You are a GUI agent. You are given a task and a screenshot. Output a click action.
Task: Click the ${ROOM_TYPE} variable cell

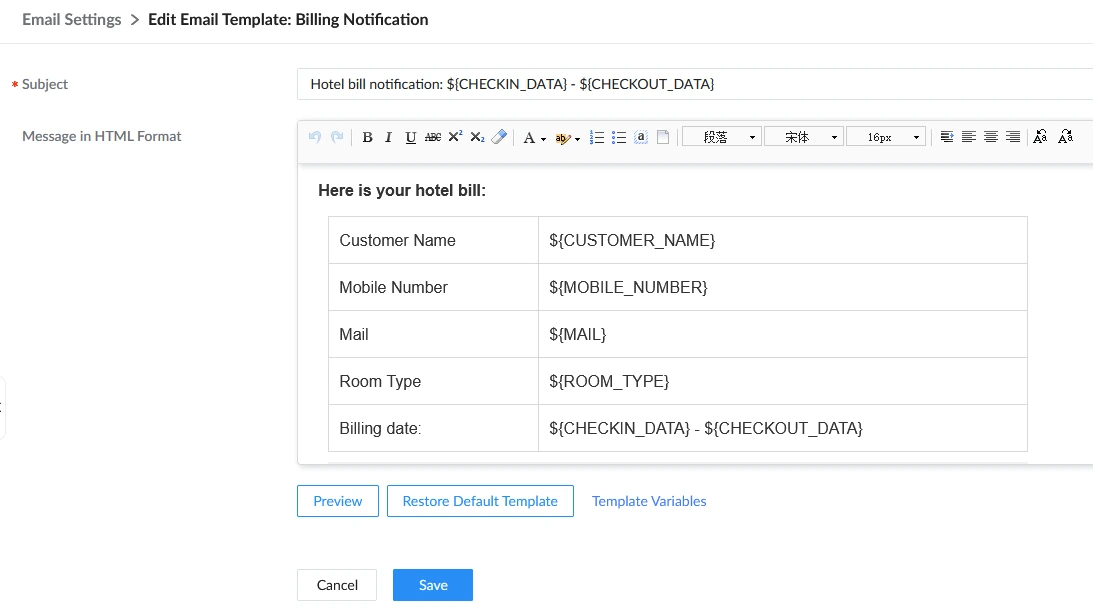click(x=783, y=381)
